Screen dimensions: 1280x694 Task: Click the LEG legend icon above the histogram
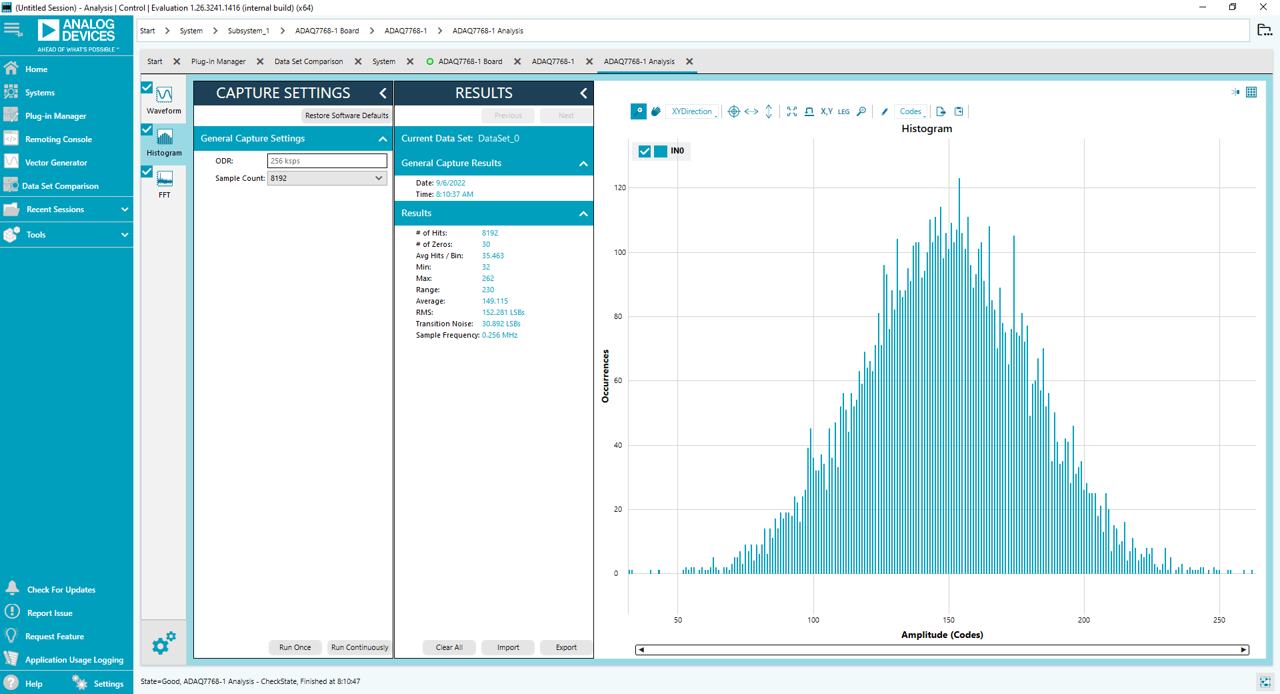(x=843, y=112)
